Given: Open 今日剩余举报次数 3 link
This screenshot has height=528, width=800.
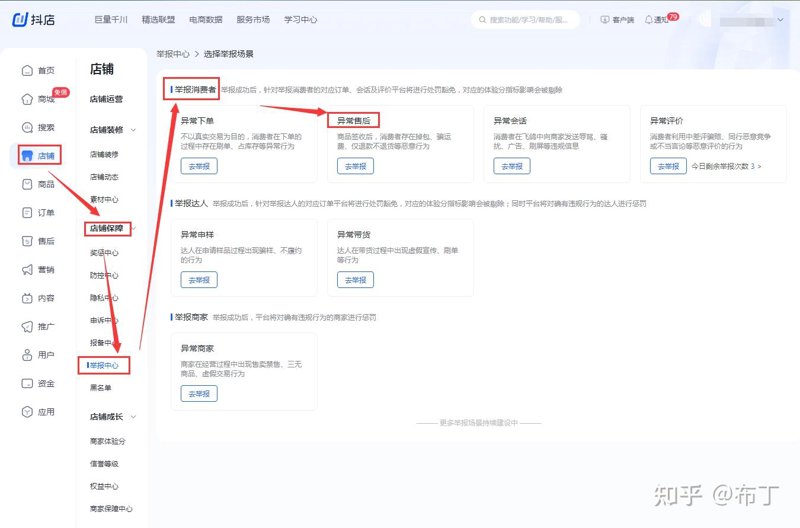Looking at the screenshot, I should (727, 166).
